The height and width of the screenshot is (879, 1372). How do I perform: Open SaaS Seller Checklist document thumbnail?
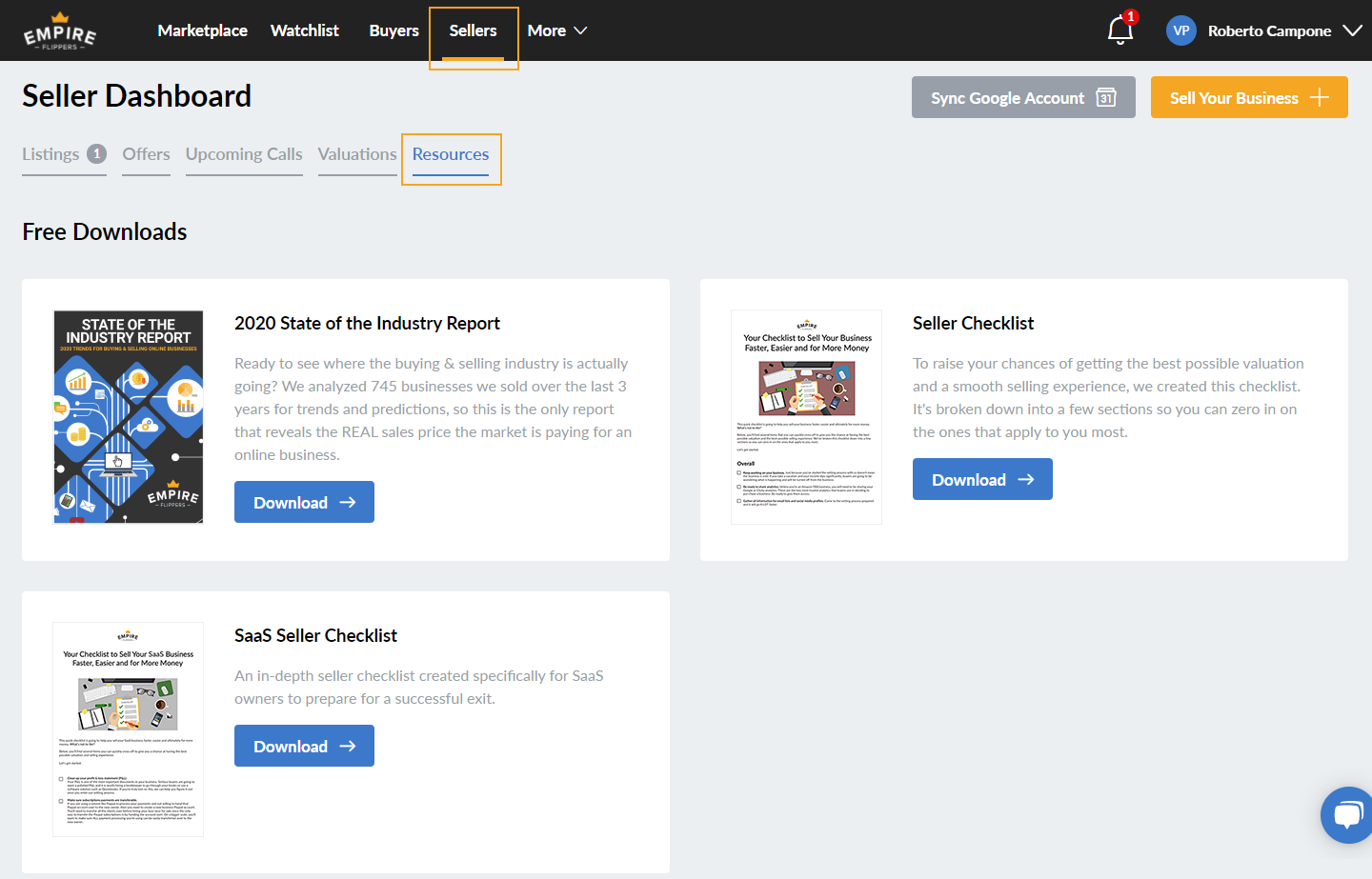tap(128, 729)
